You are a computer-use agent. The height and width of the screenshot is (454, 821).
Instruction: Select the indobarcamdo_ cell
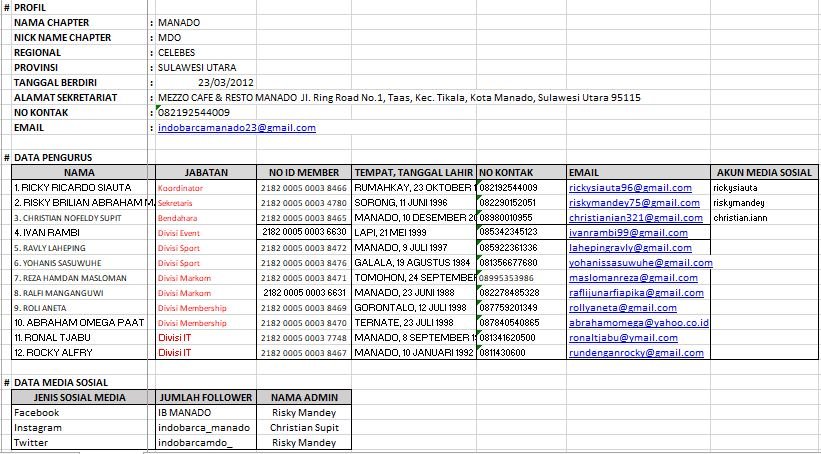pyautogui.click(x=206, y=442)
